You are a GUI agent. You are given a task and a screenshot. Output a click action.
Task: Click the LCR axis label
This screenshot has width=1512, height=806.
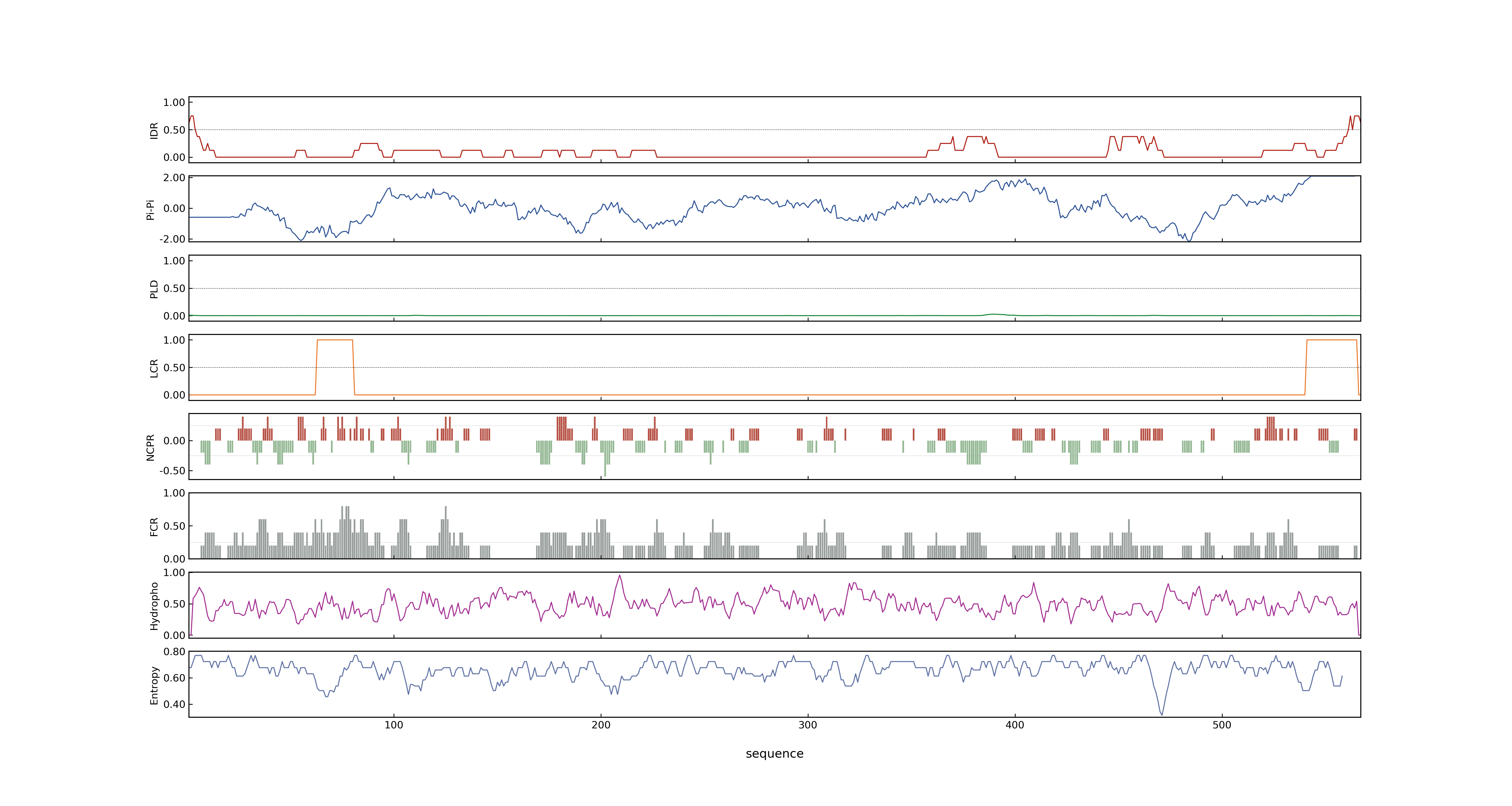(x=154, y=368)
